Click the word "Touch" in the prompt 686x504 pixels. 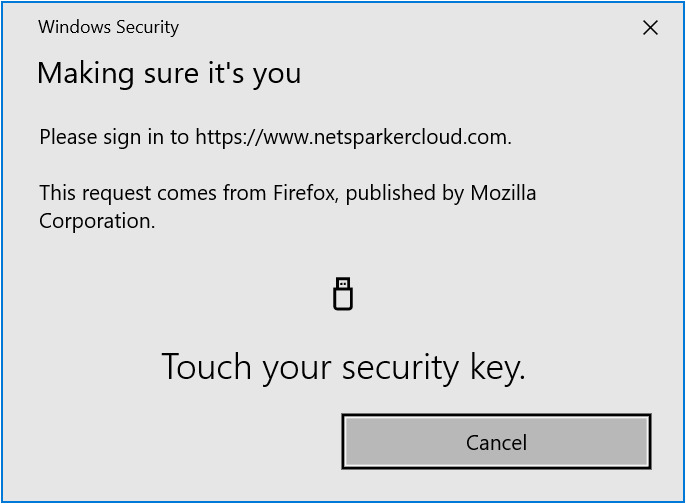[208, 367]
